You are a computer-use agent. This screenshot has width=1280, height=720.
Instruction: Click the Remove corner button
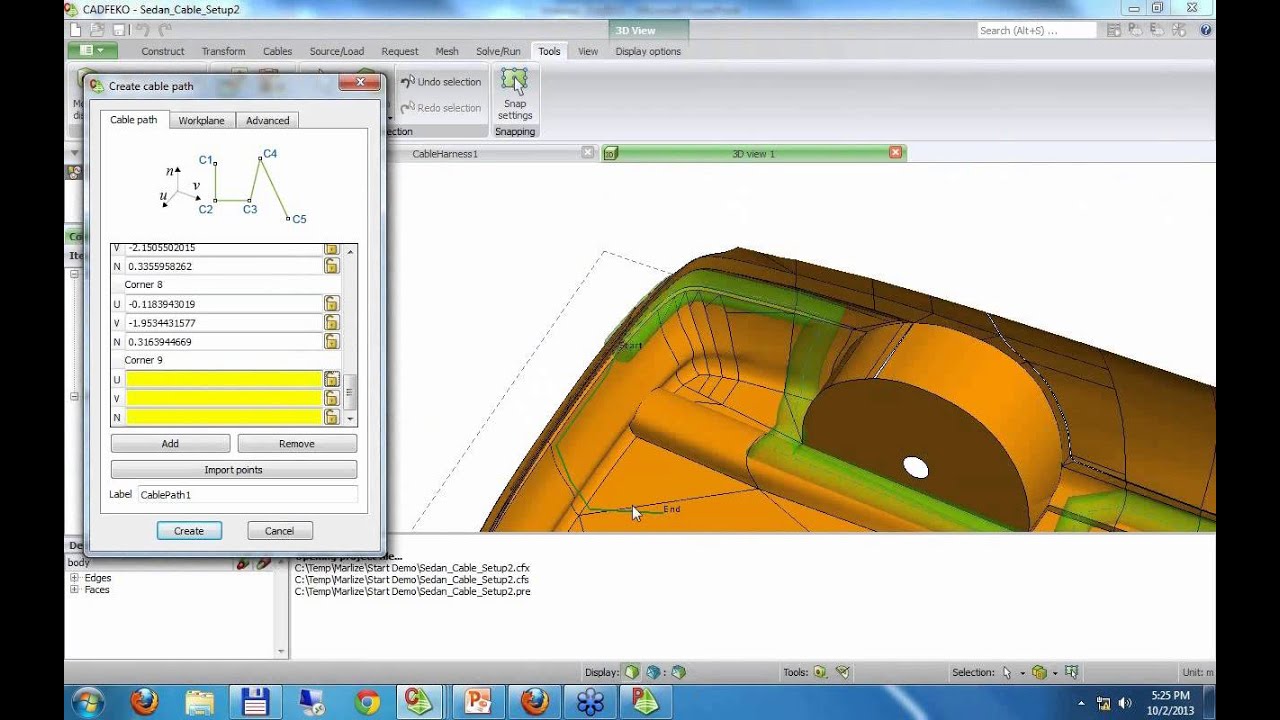297,444
